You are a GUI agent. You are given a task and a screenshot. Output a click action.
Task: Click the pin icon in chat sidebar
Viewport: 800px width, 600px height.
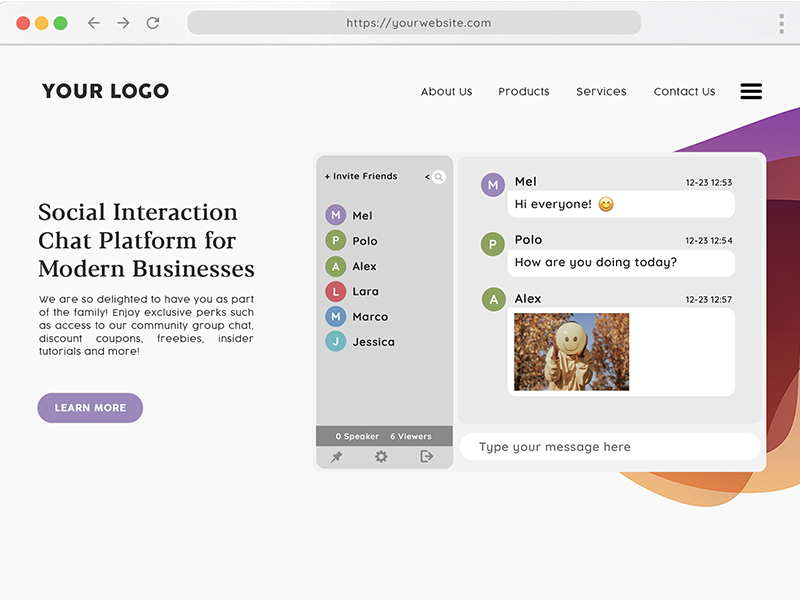tap(337, 457)
